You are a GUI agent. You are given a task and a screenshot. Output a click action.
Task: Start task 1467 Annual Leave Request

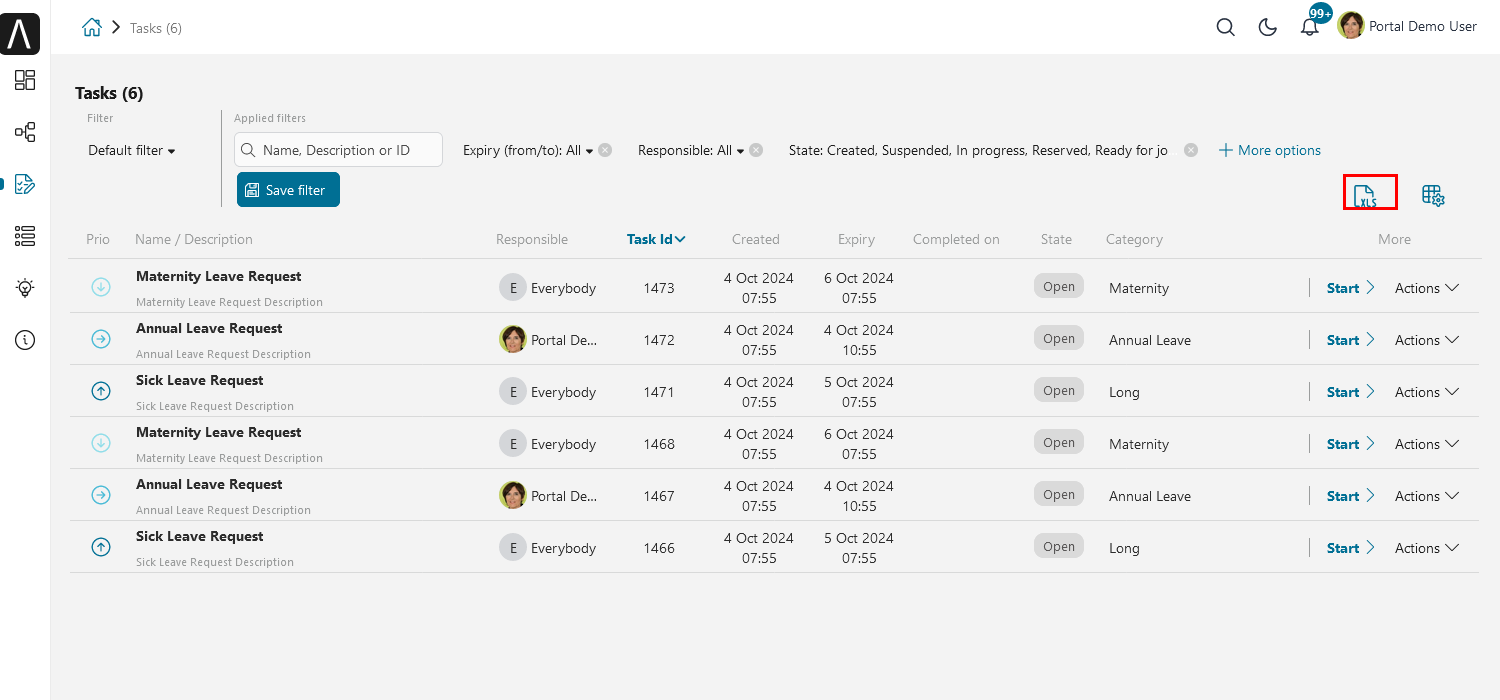pyautogui.click(x=1351, y=496)
